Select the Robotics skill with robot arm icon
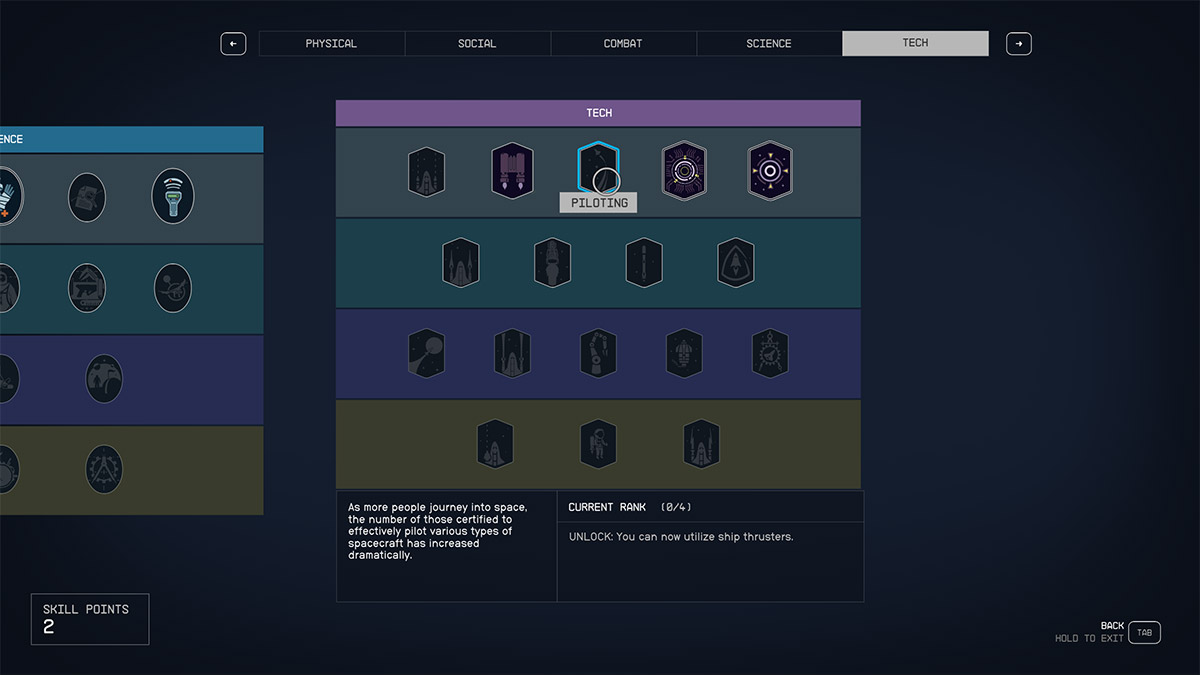Viewport: 1200px width, 675px height. click(x=598, y=354)
